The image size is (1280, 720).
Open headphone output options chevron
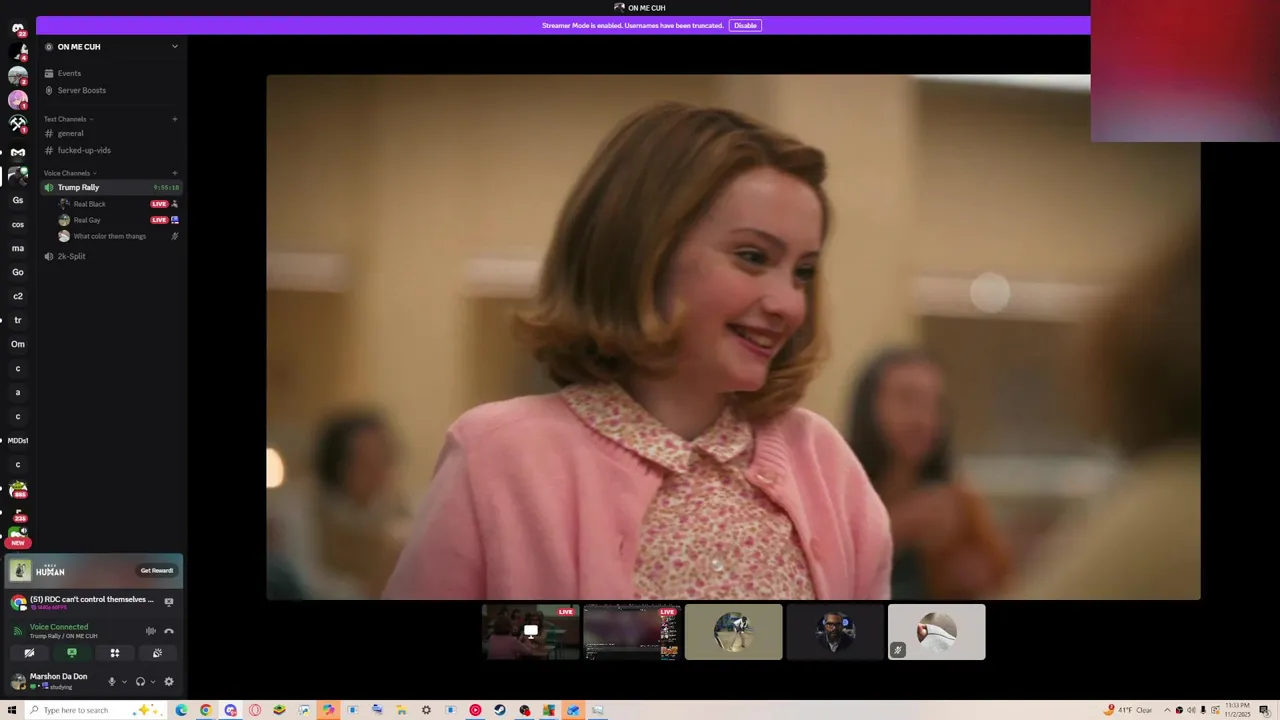tap(153, 682)
